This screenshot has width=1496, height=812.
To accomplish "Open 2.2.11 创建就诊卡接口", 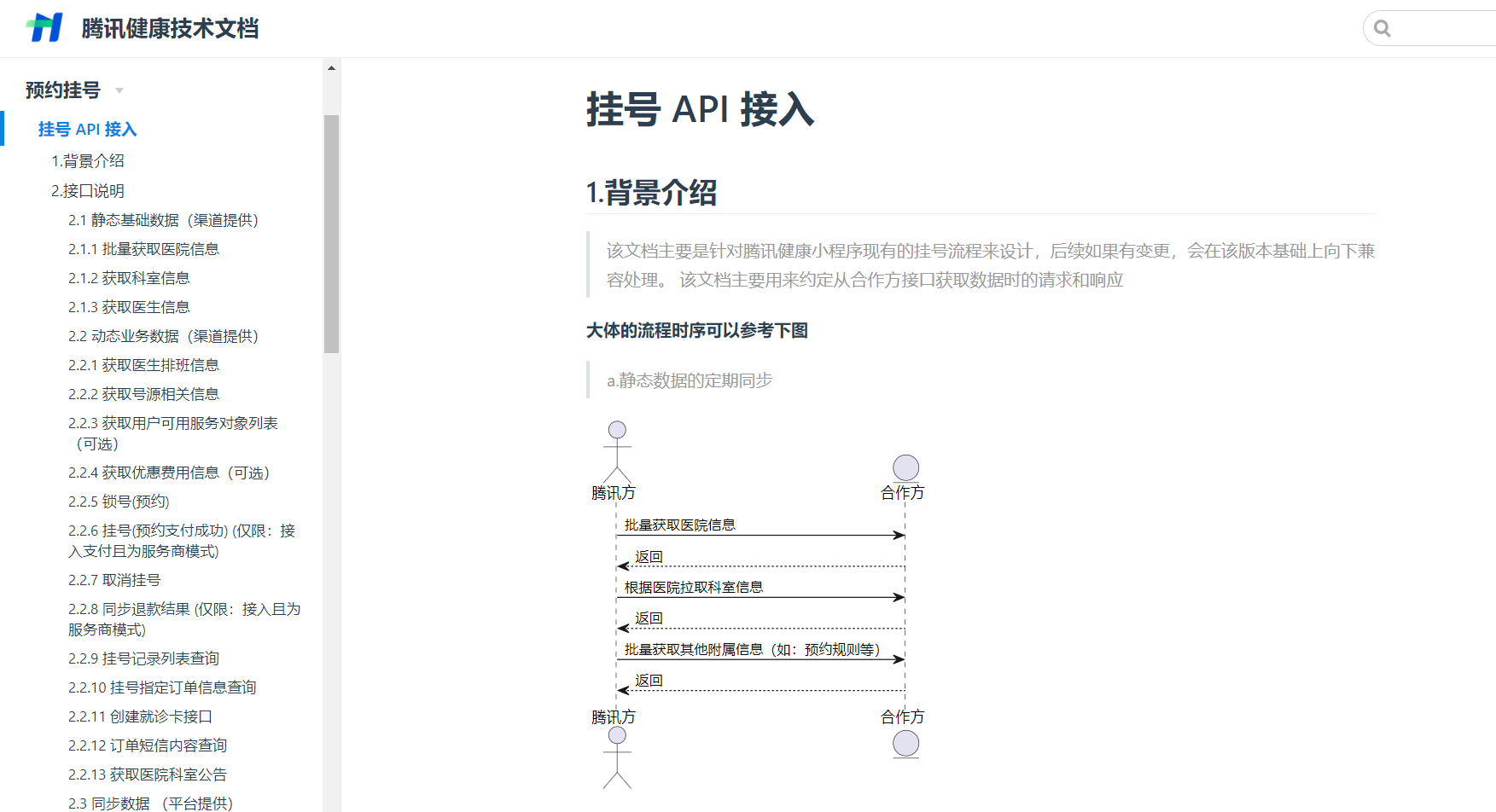I will coord(140,716).
